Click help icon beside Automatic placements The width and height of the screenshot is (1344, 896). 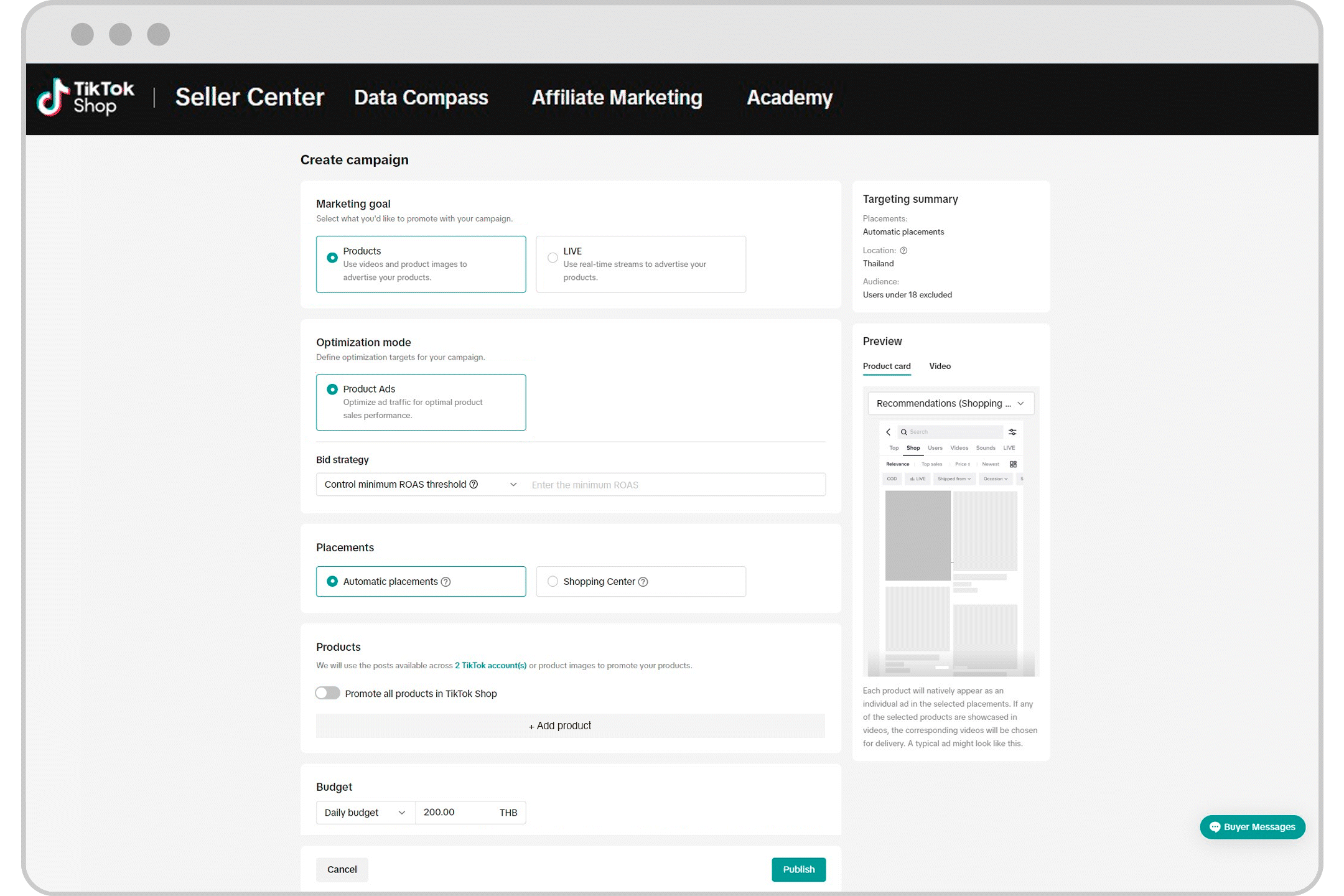[446, 582]
